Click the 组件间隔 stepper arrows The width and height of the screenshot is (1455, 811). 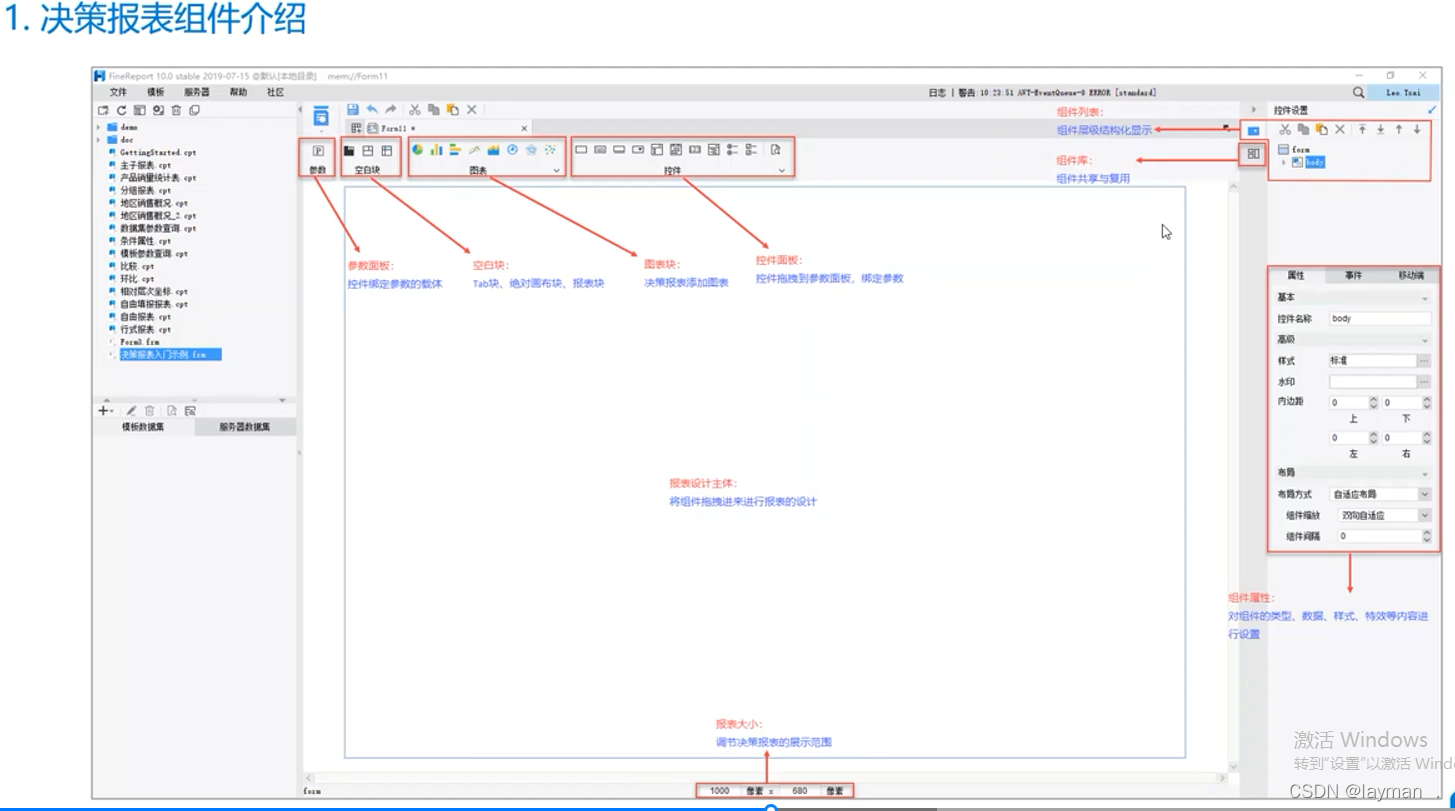1425,536
